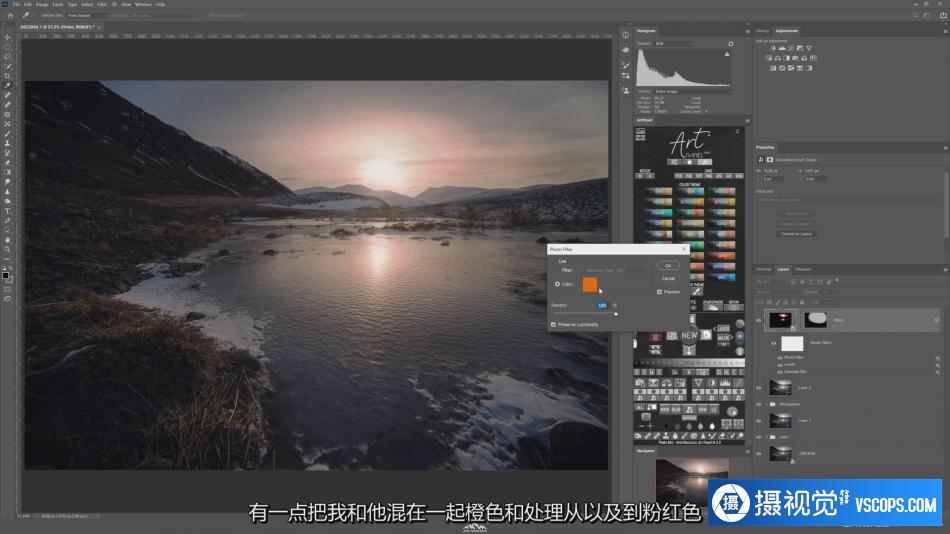
Task: Switch to the Channels tab
Action: click(x=803, y=269)
